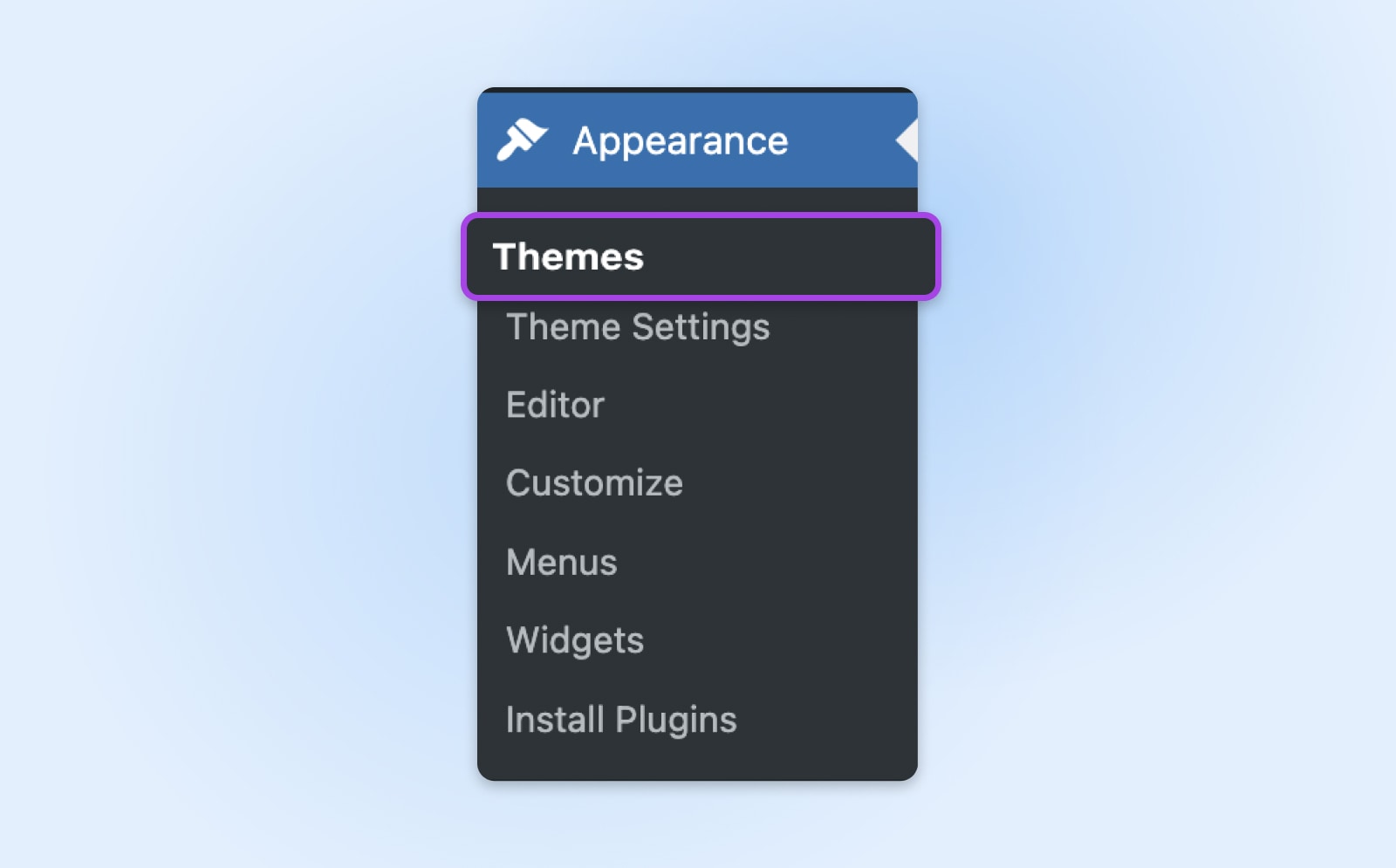Click the bold Themes link
Image resolution: width=1396 pixels, height=868 pixels.
(568, 257)
